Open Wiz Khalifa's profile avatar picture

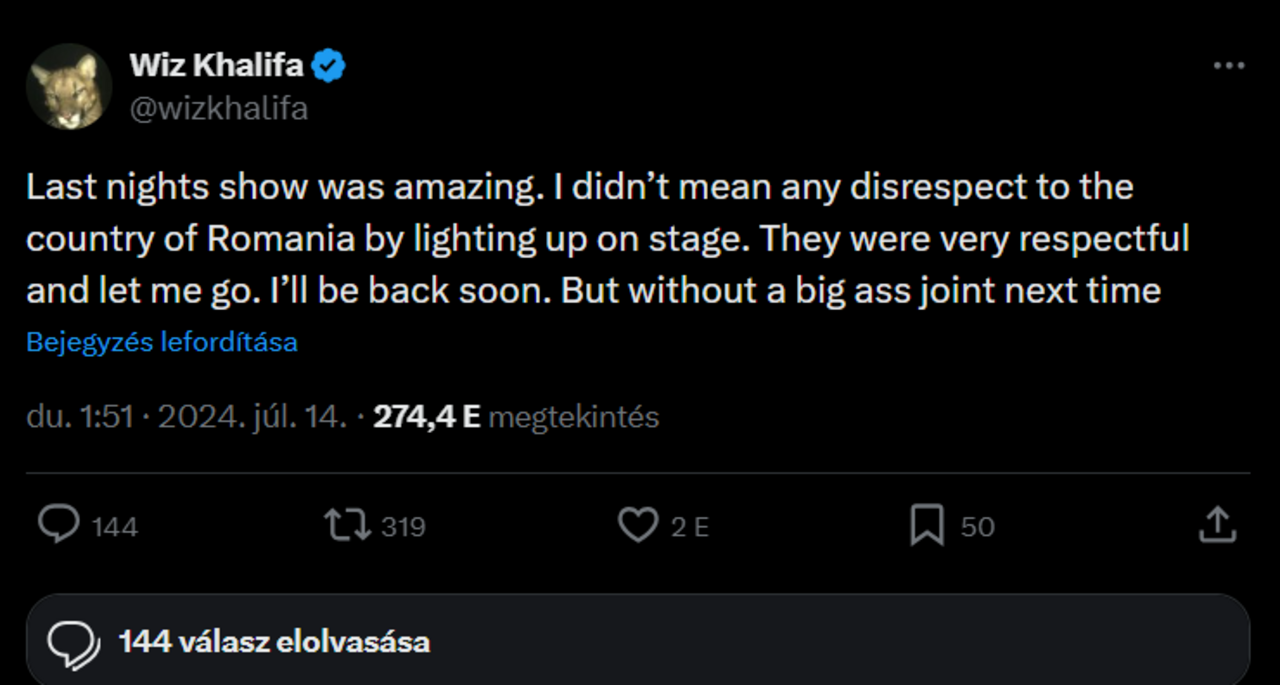tap(69, 86)
